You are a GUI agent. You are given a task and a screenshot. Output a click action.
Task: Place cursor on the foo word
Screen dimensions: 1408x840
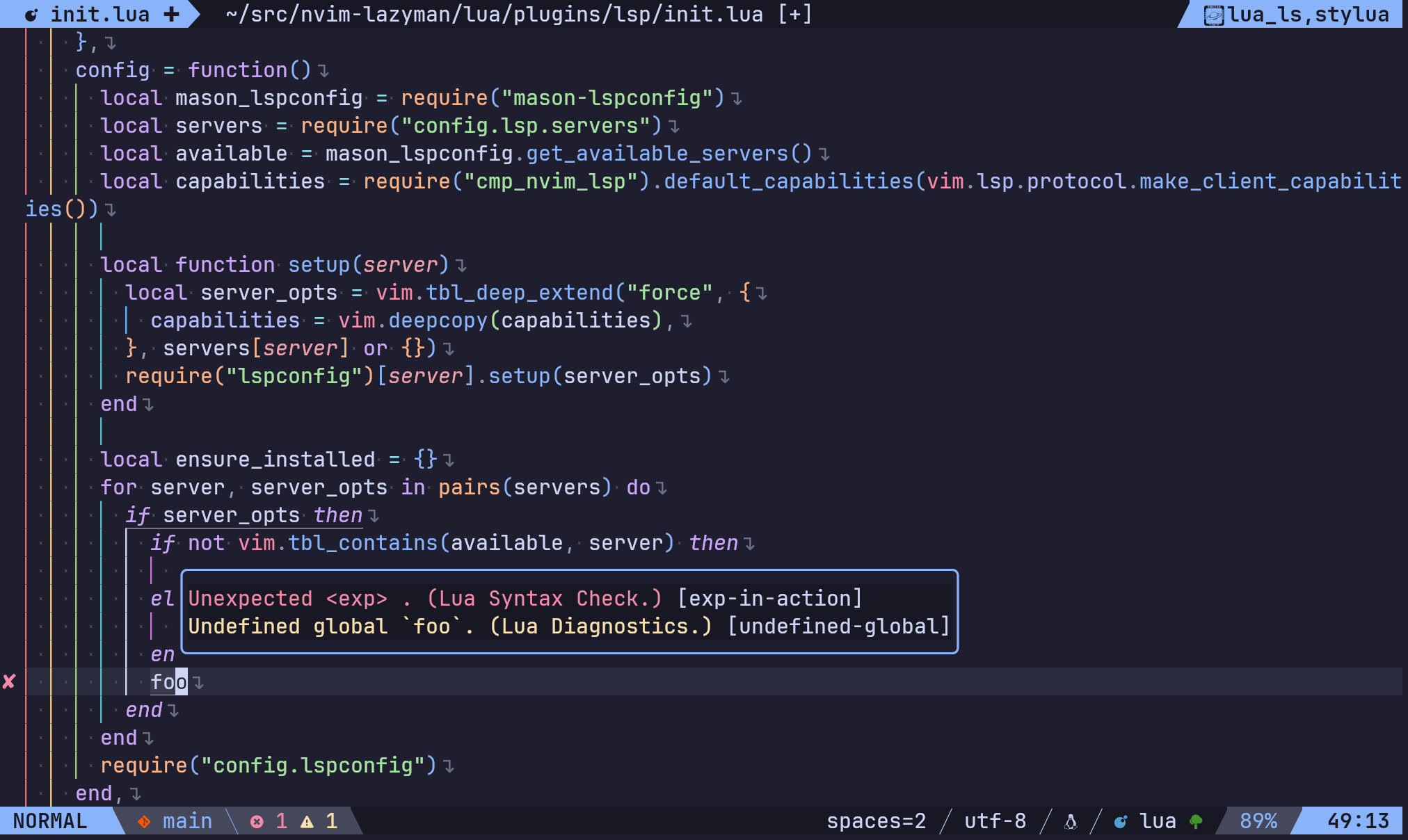(169, 682)
